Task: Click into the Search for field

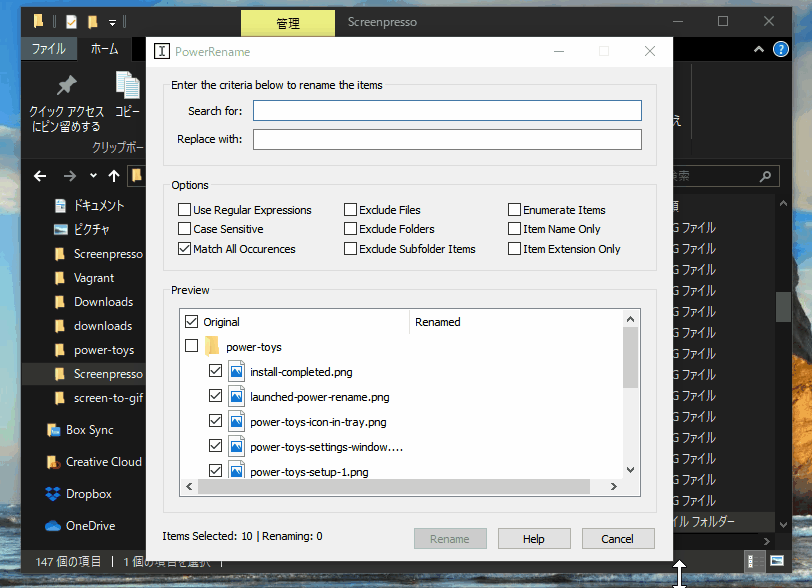Action: tap(447, 111)
